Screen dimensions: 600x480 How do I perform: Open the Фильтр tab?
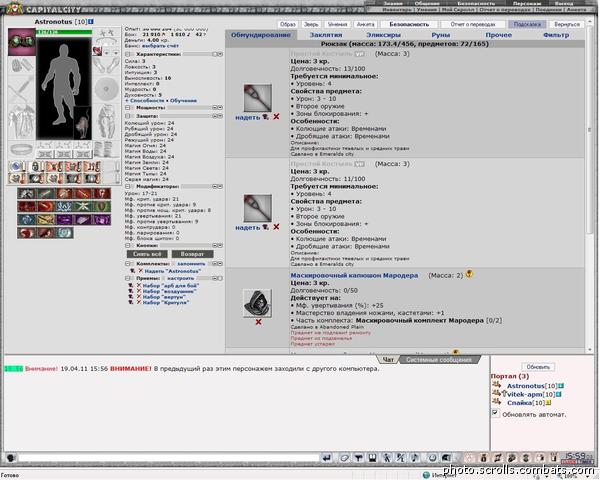tap(556, 35)
